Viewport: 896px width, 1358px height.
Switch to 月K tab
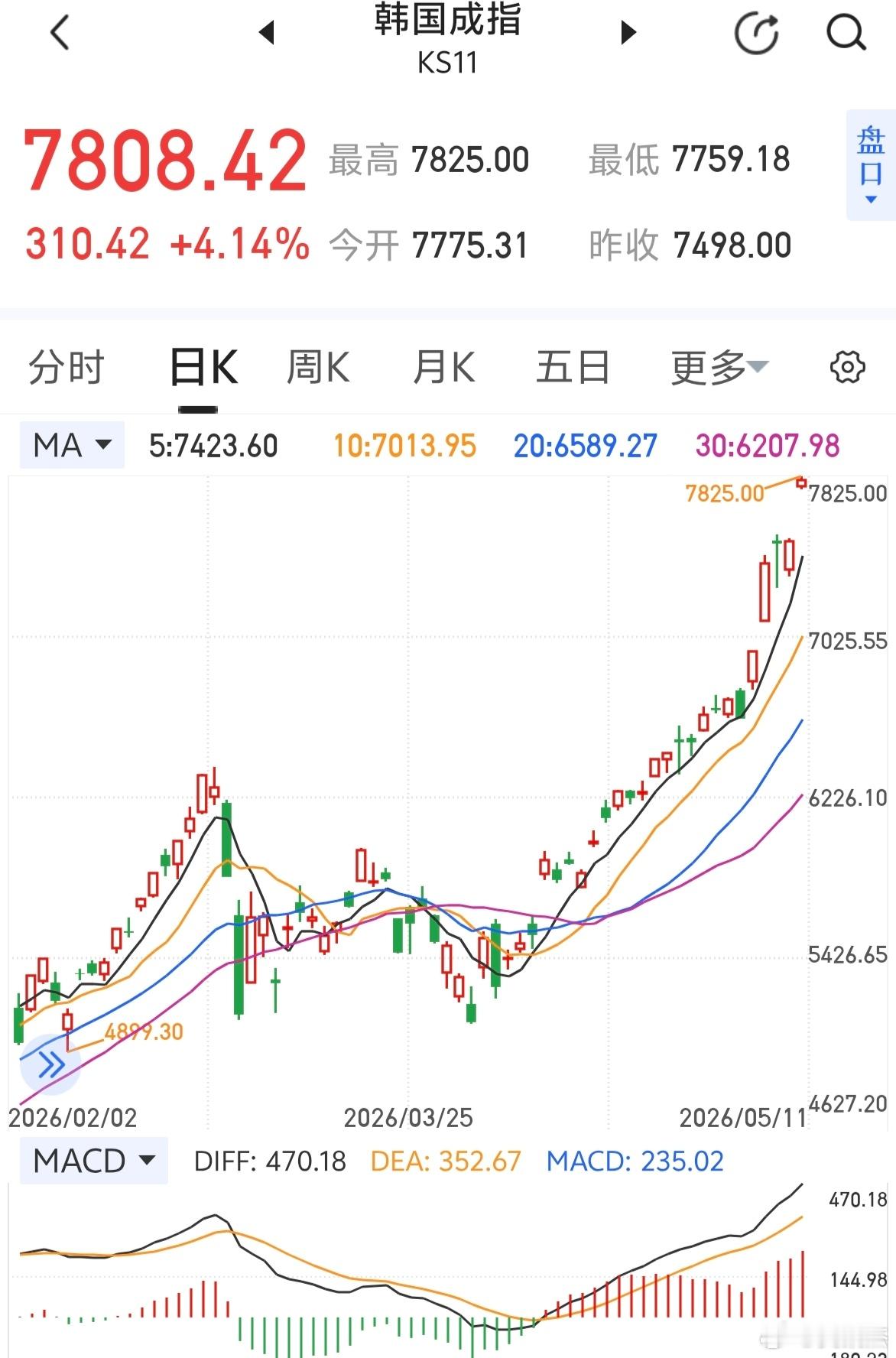click(x=444, y=368)
